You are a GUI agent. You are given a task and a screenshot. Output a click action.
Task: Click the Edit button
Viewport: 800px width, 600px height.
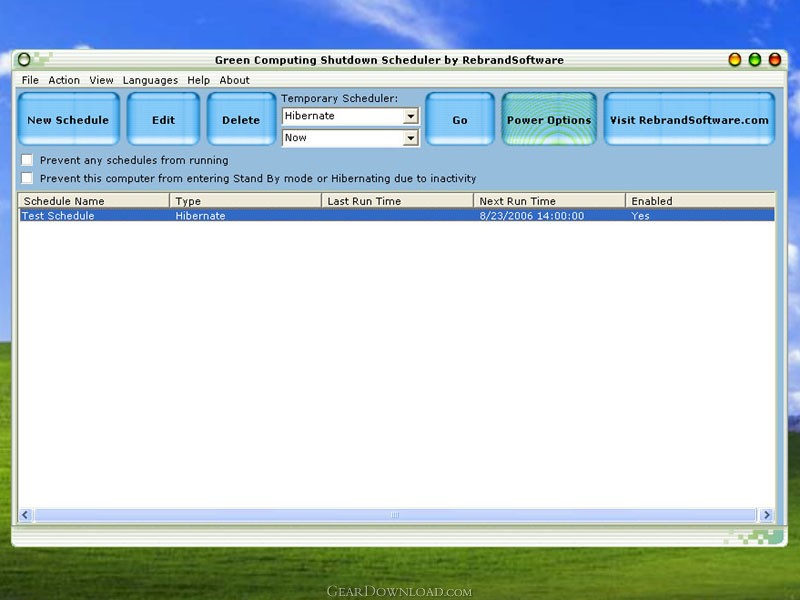coord(163,119)
